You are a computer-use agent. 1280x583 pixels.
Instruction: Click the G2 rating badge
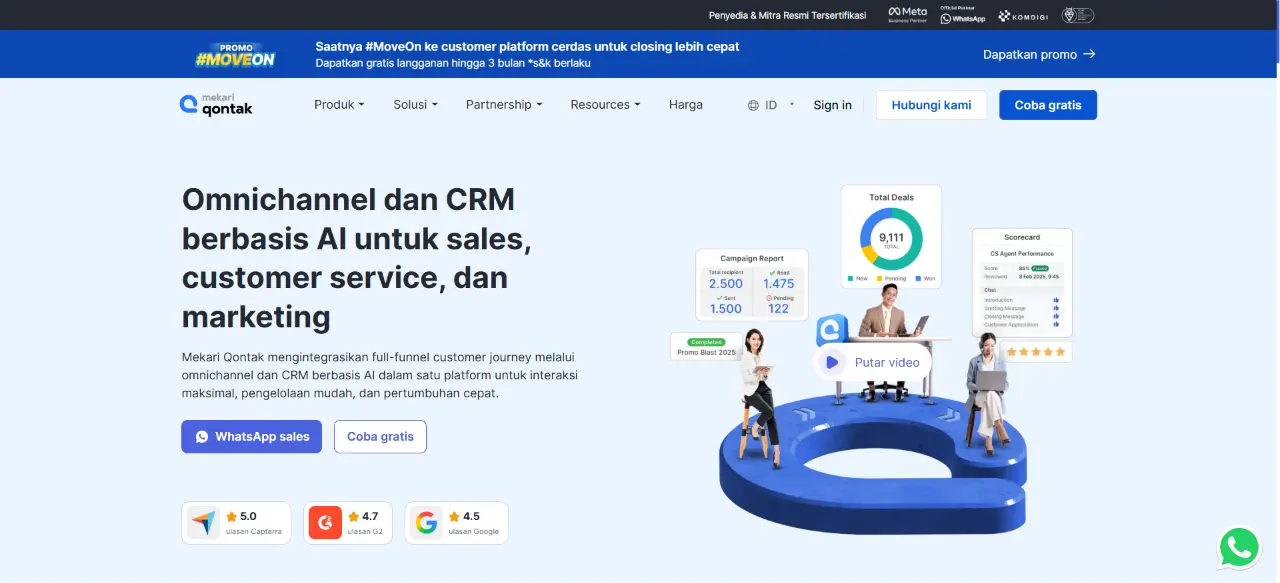[x=348, y=523]
